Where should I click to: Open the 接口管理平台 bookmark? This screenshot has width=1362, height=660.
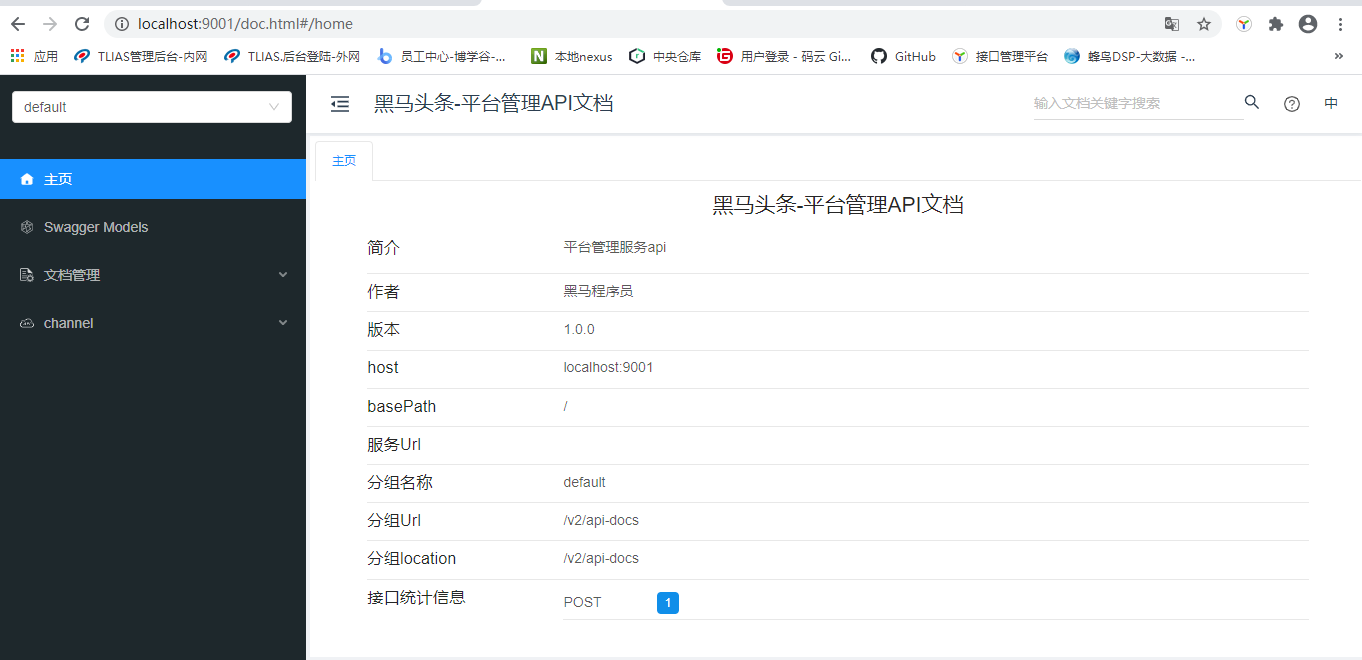[x=1000, y=57]
